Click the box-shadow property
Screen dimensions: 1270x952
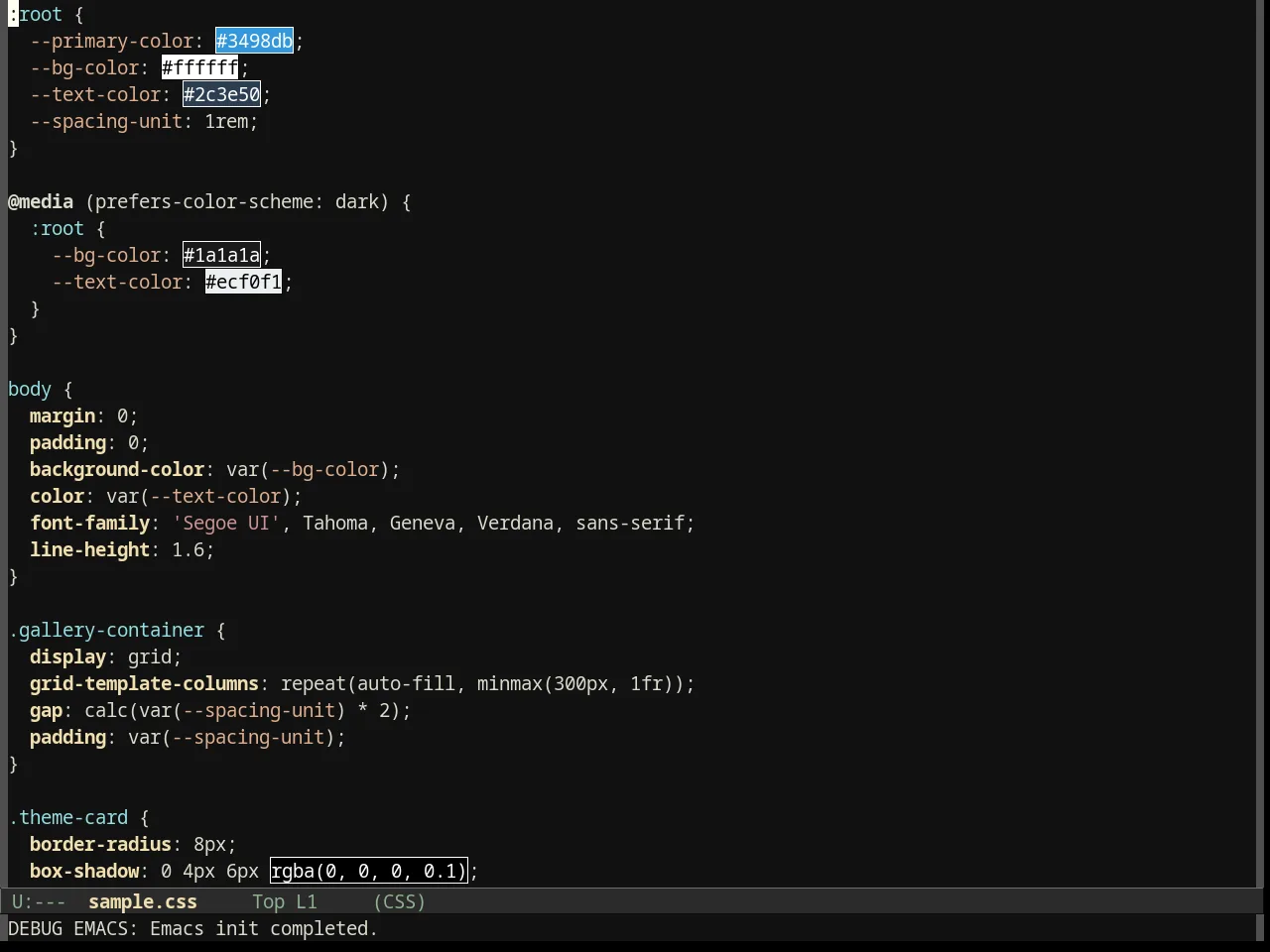pos(84,871)
